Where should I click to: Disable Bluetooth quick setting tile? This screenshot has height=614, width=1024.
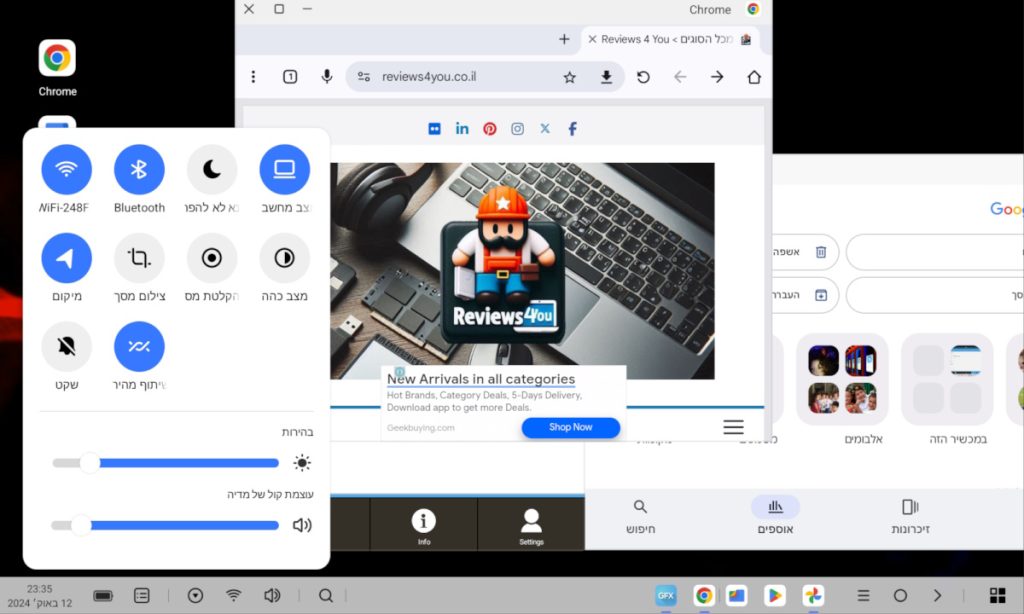coord(139,169)
